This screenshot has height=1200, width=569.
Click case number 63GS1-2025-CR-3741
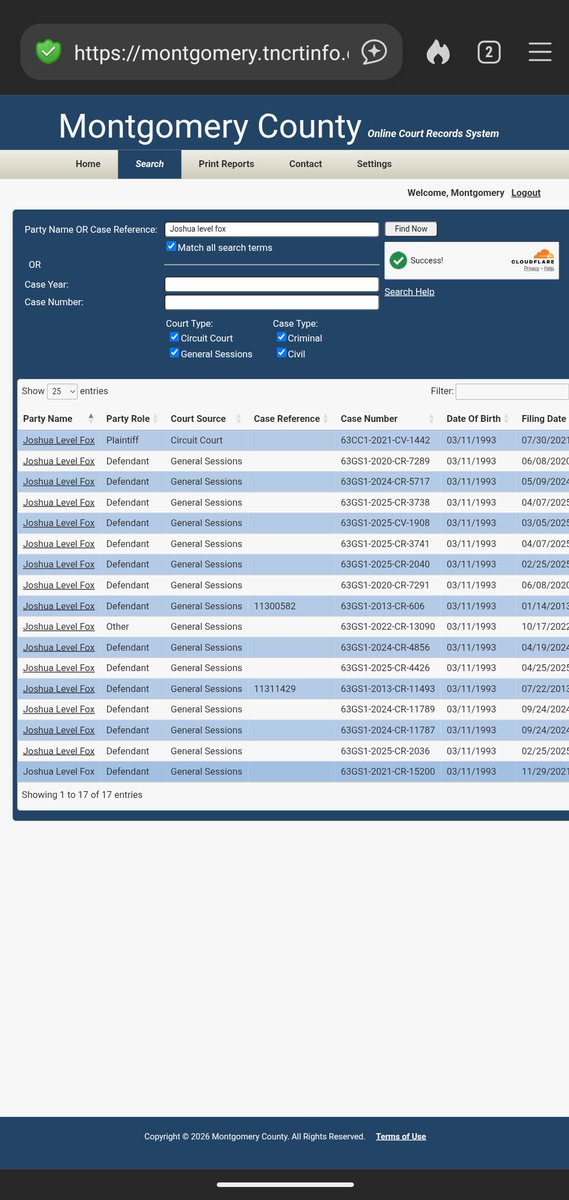click(385, 544)
